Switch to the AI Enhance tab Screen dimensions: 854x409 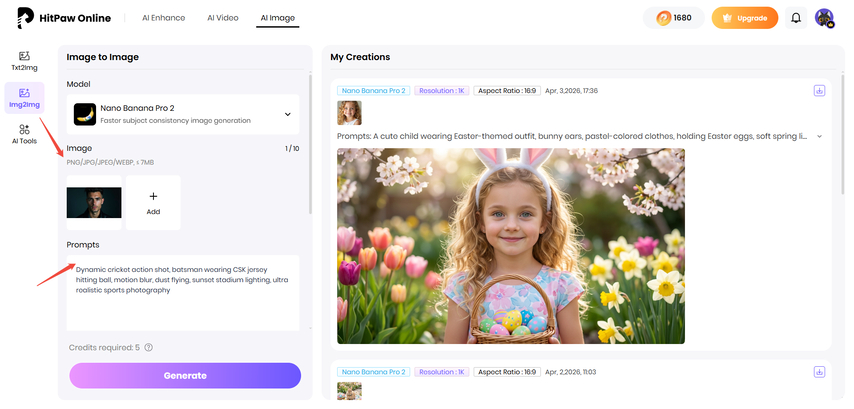click(x=162, y=18)
